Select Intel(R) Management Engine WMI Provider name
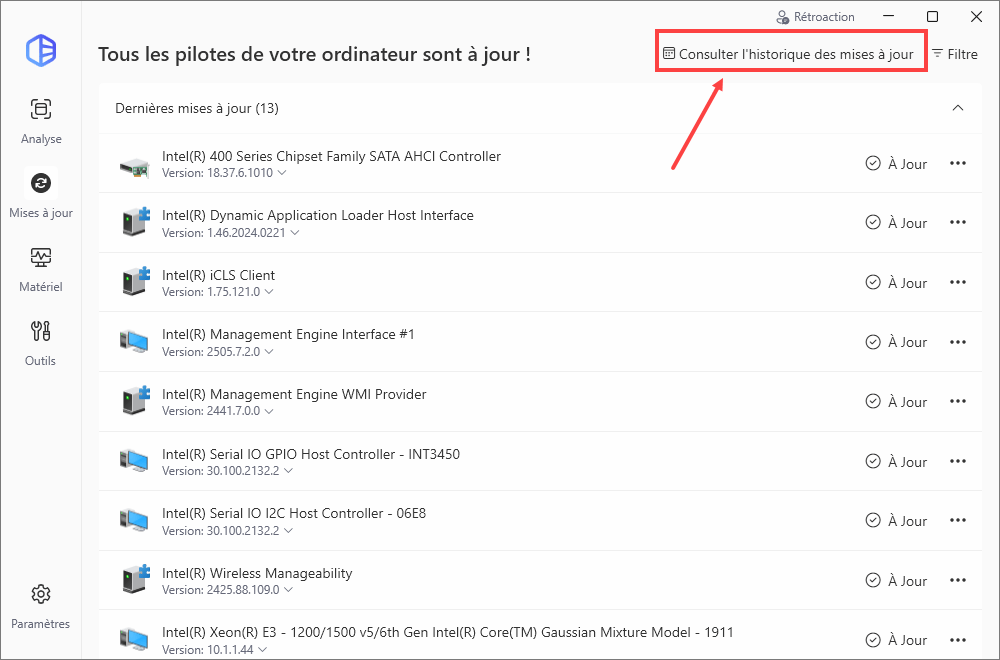The width and height of the screenshot is (1000, 660). [x=294, y=395]
